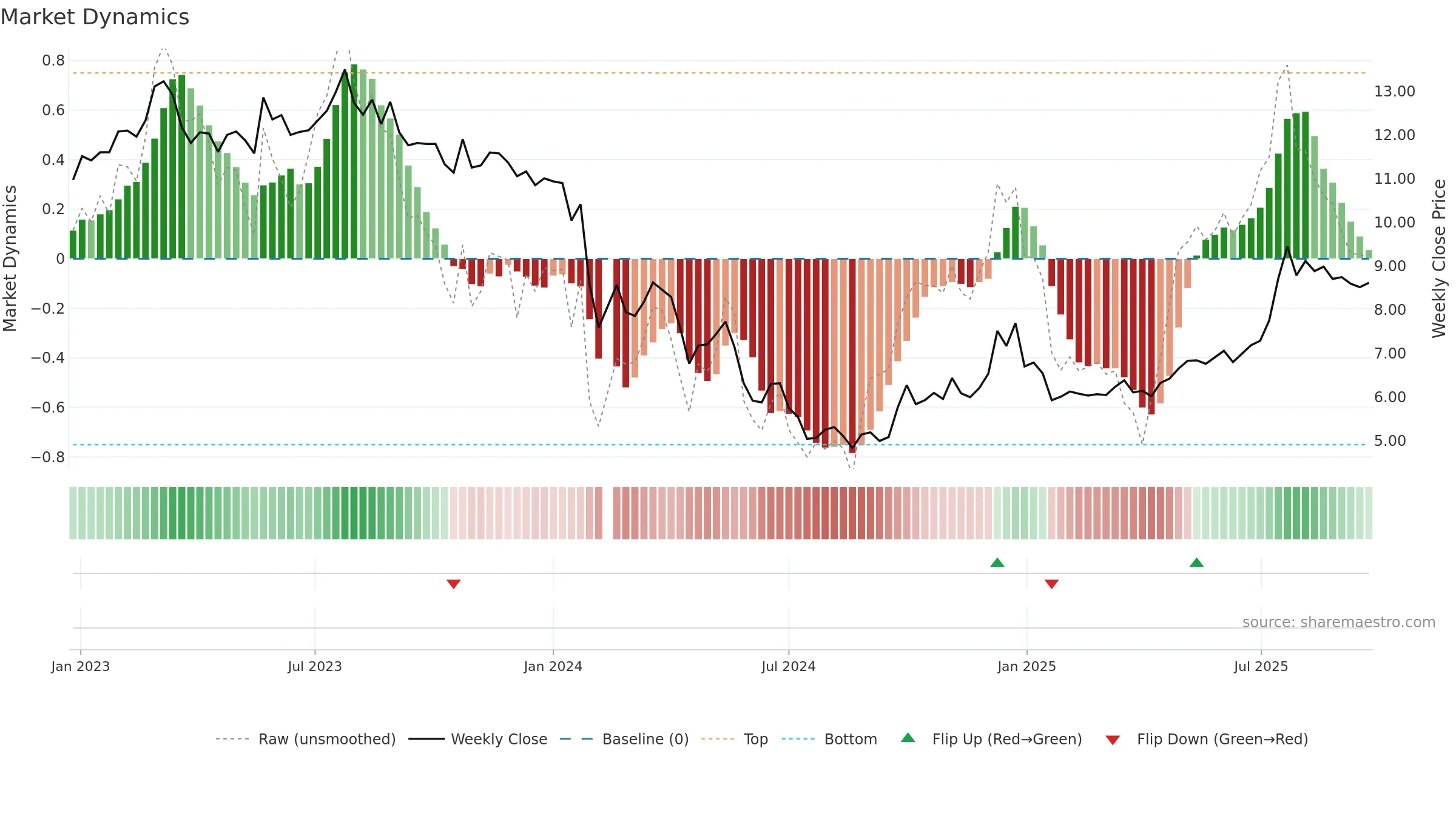Click the source: sharemaestro.com text
The width and height of the screenshot is (1456, 819).
click(1339, 622)
